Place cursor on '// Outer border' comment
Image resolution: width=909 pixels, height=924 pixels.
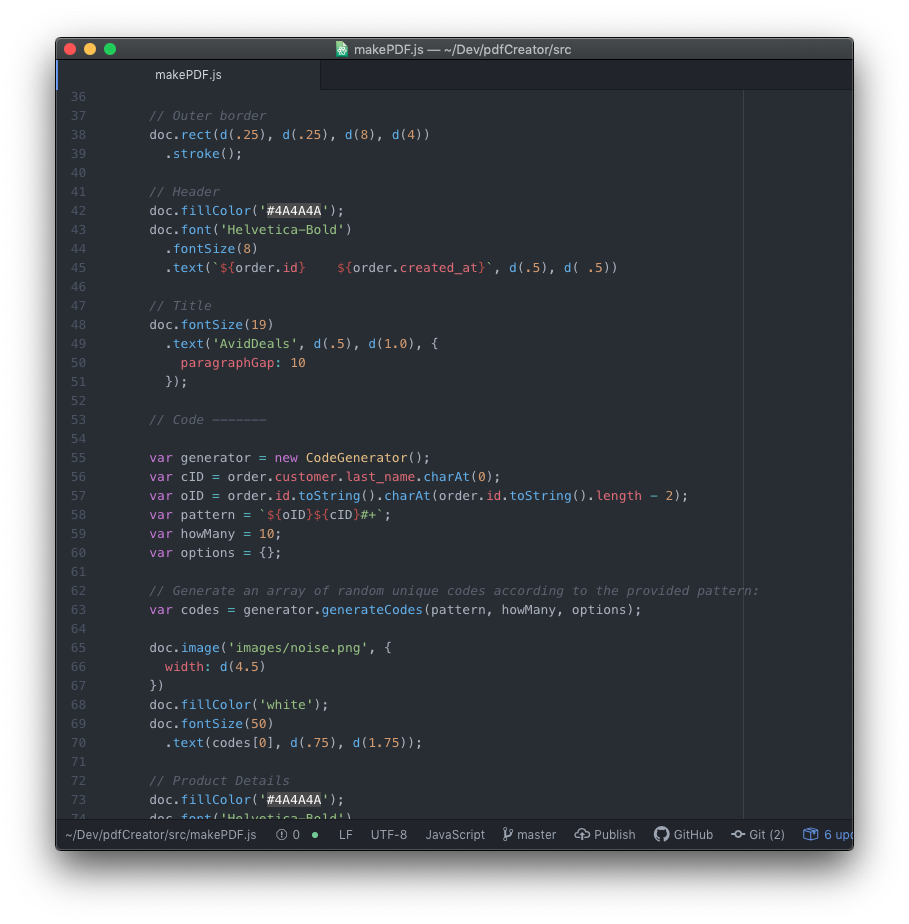(x=207, y=116)
